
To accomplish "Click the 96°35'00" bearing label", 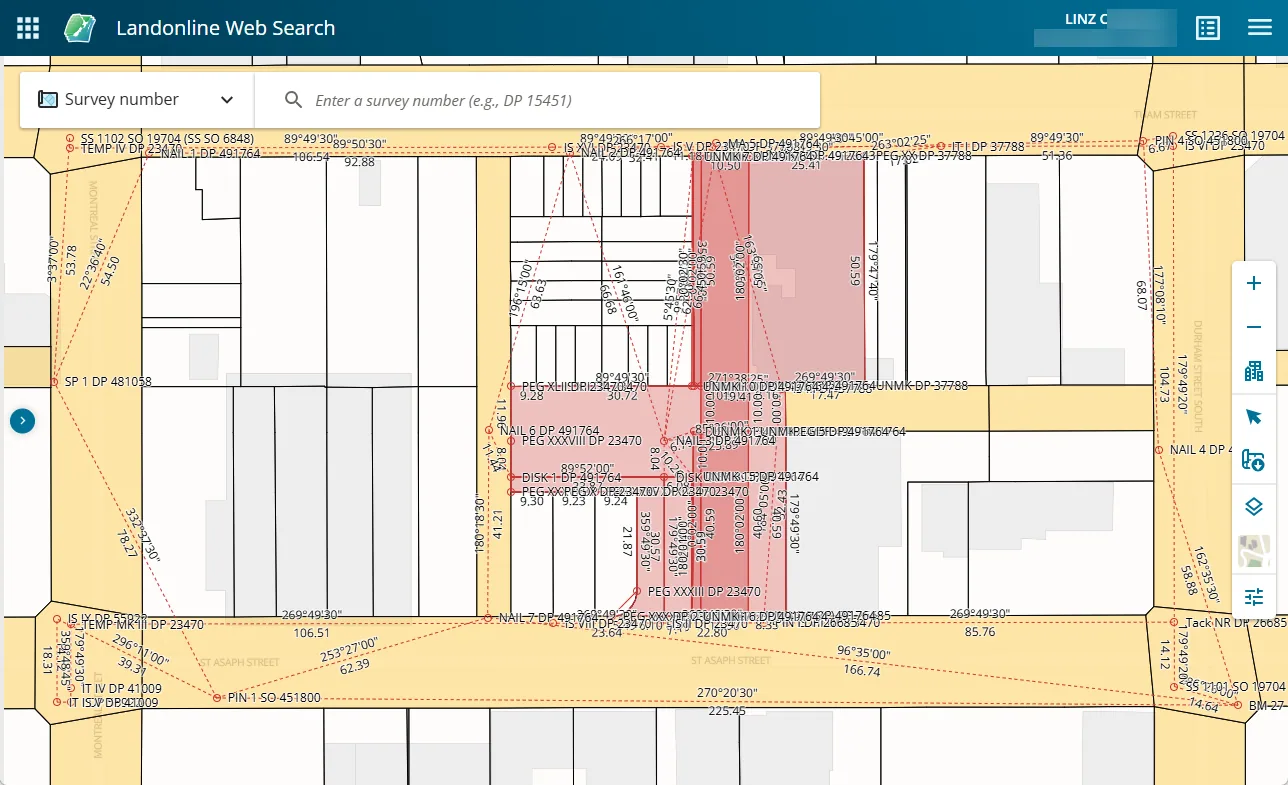I will [x=862, y=654].
